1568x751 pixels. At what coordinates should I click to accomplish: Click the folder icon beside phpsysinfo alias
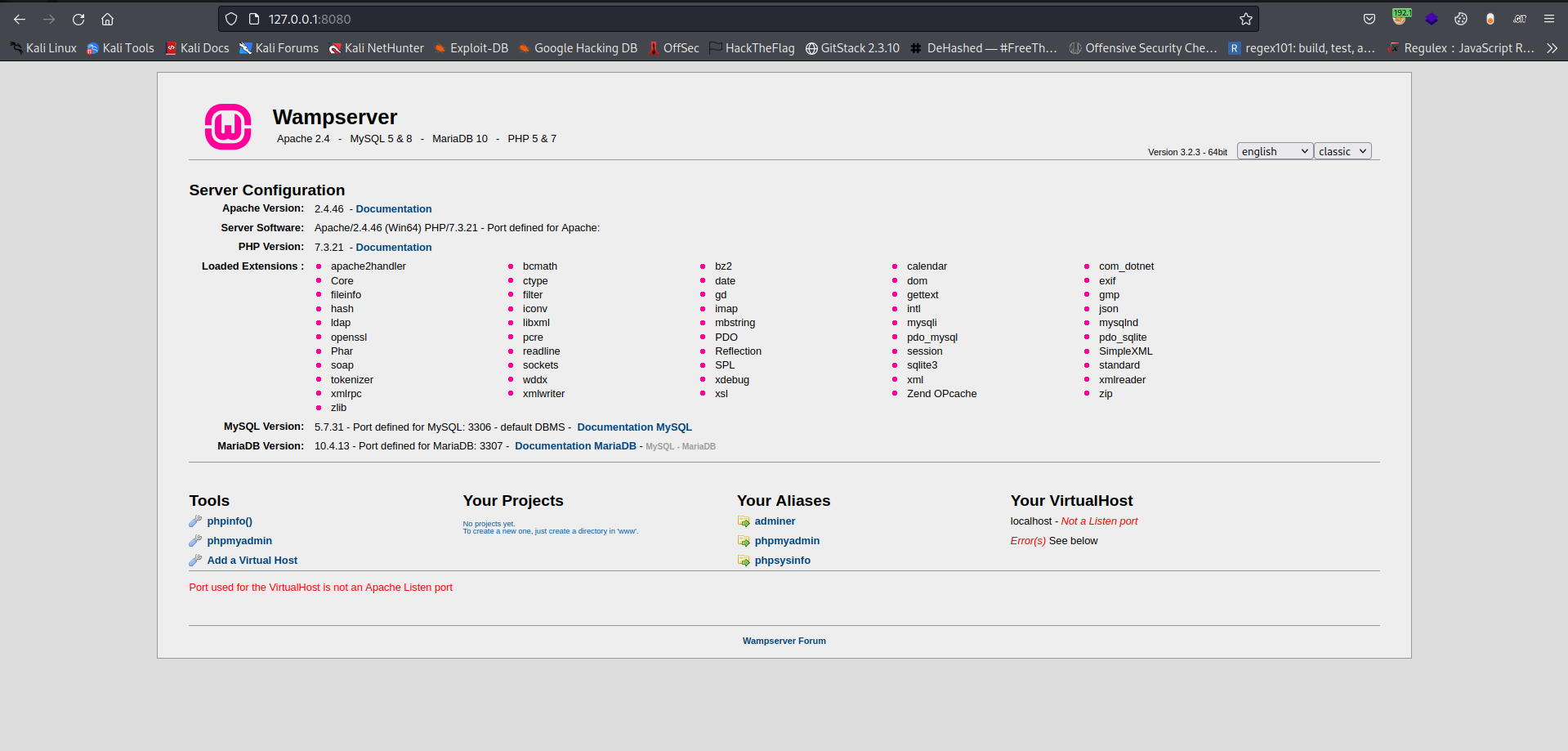(744, 561)
